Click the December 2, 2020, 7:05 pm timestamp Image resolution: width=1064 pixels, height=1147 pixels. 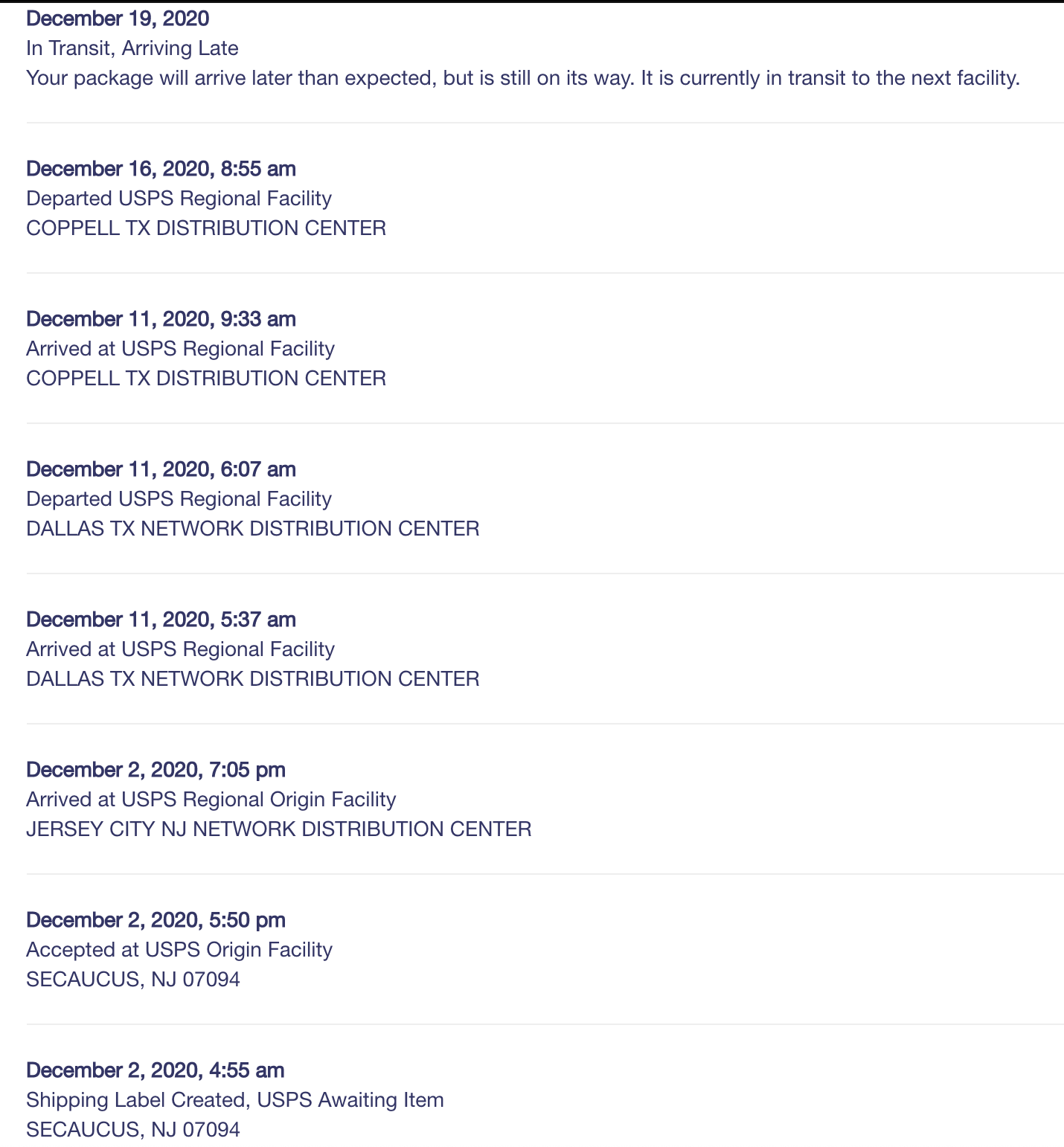156,770
